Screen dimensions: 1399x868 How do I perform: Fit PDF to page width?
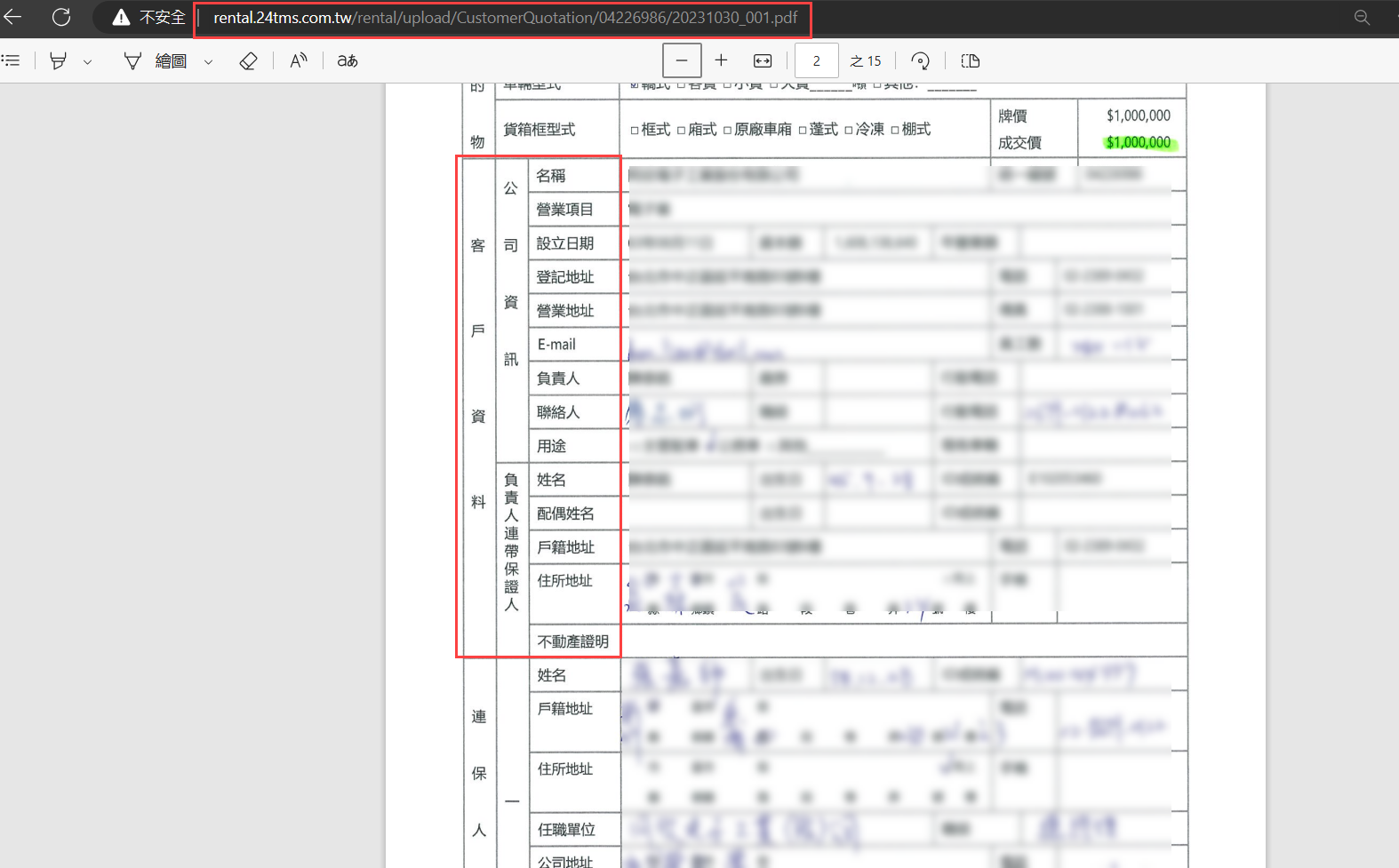tap(763, 60)
